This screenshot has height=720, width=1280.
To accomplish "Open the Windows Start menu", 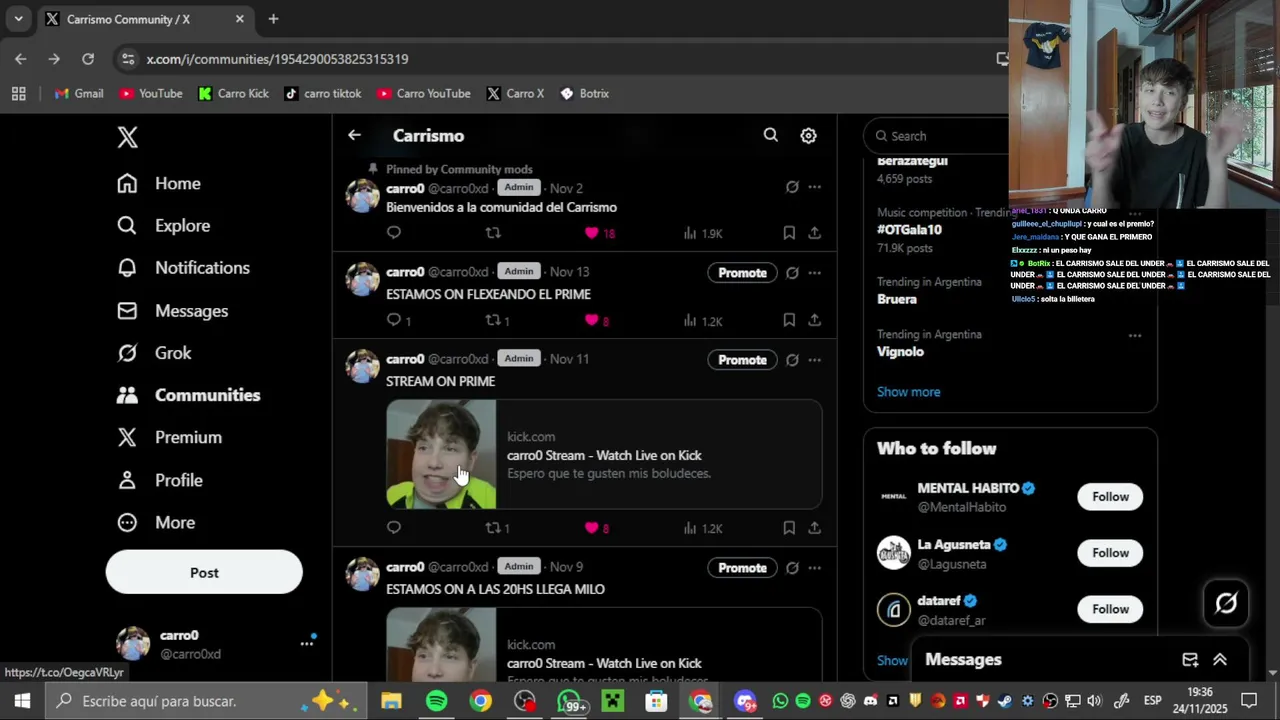I will click(22, 701).
